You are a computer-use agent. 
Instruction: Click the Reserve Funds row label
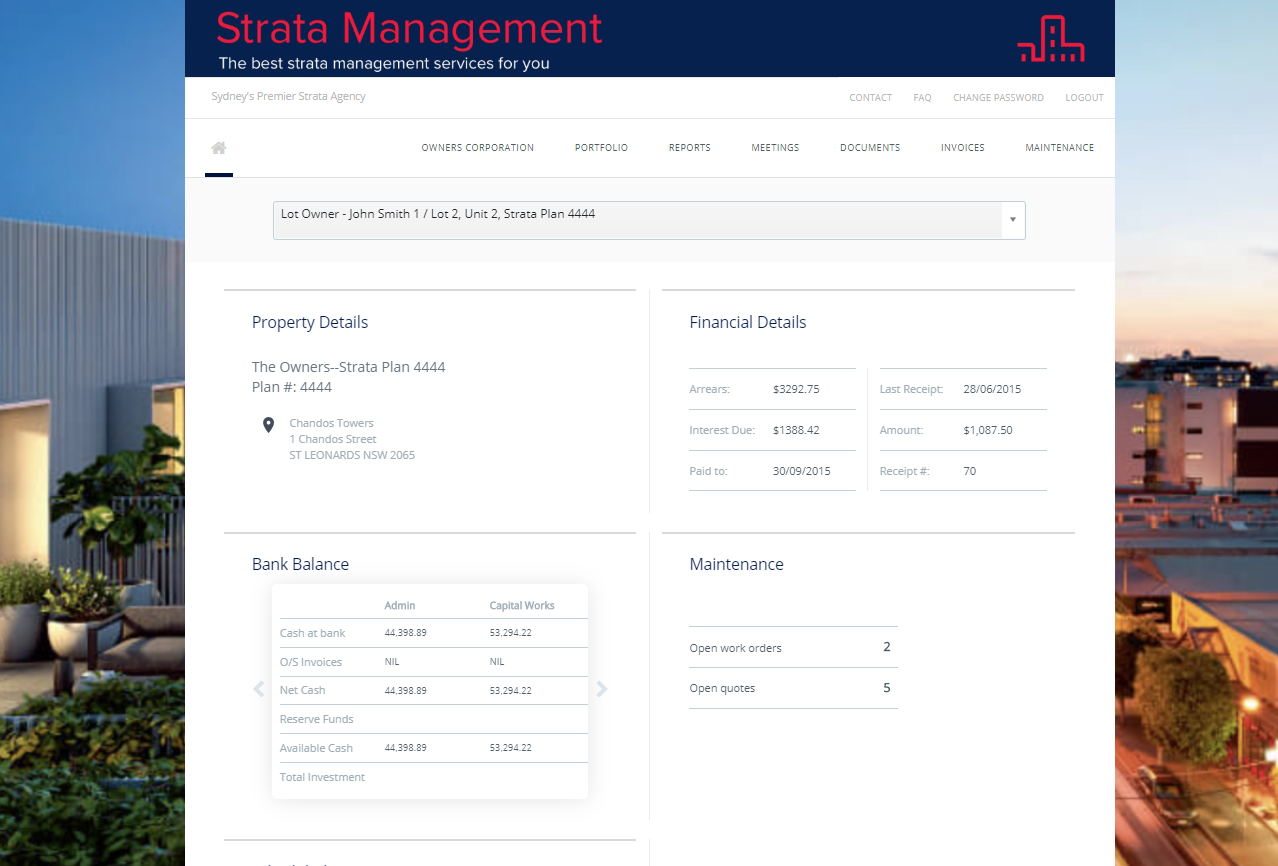tap(317, 719)
